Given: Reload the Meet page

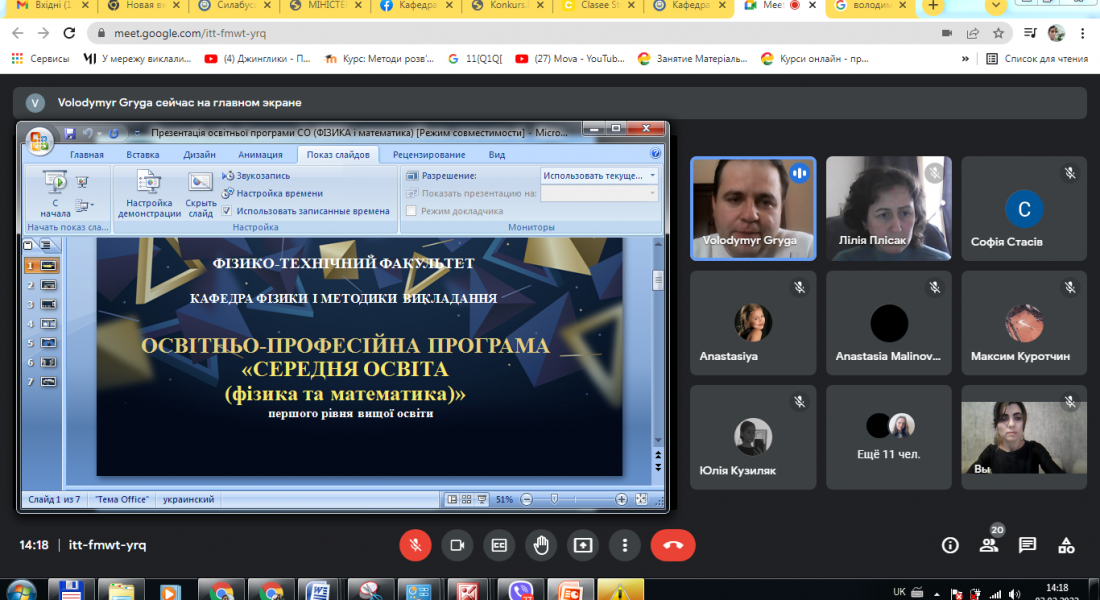Looking at the screenshot, I should click(x=70, y=33).
